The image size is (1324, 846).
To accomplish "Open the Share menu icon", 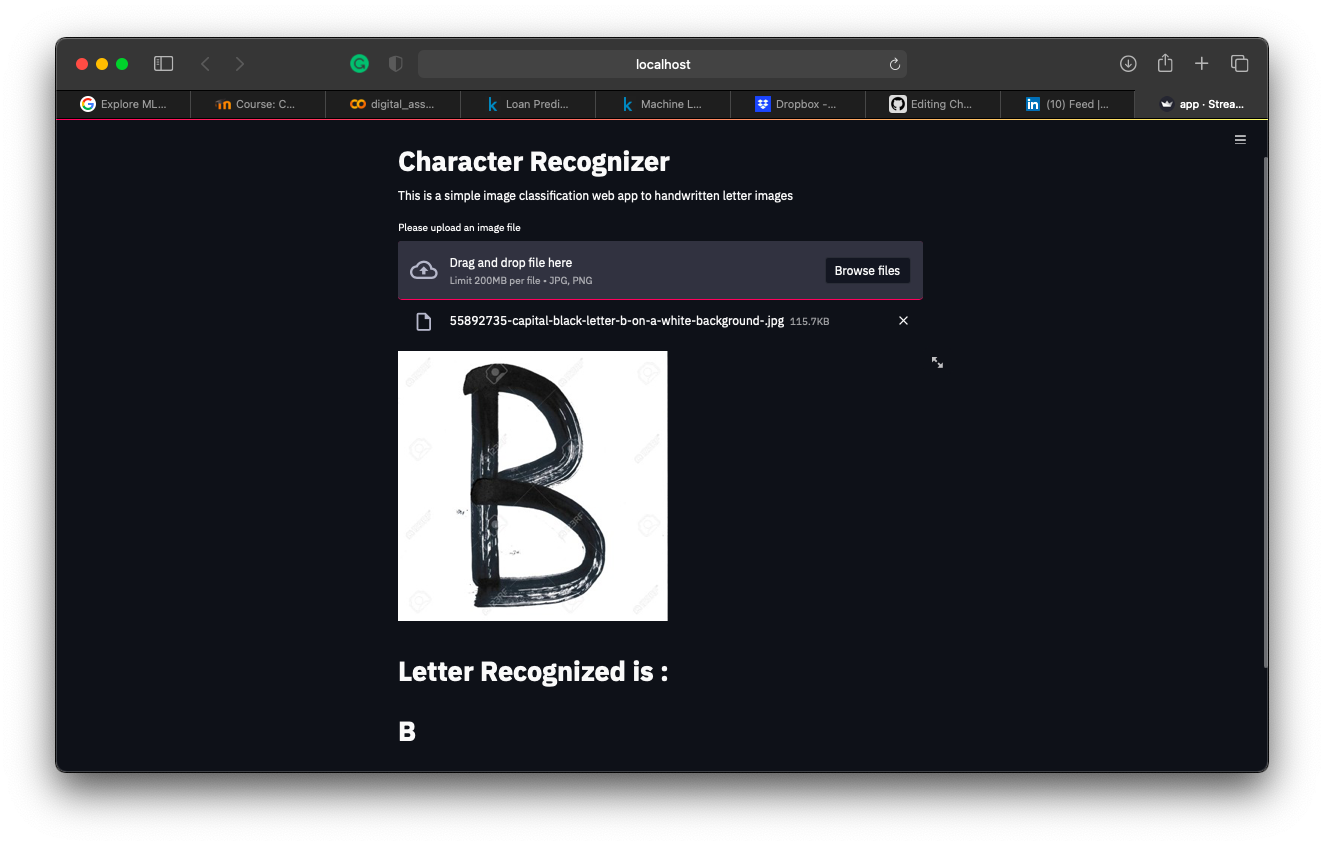I will pos(1165,63).
